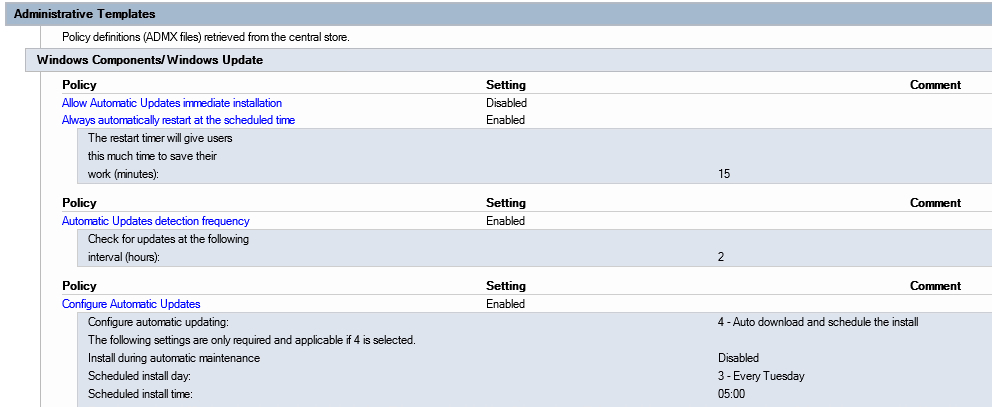992x407 pixels.
Task: Open the Always automatically restart policy link
Action: [x=178, y=120]
